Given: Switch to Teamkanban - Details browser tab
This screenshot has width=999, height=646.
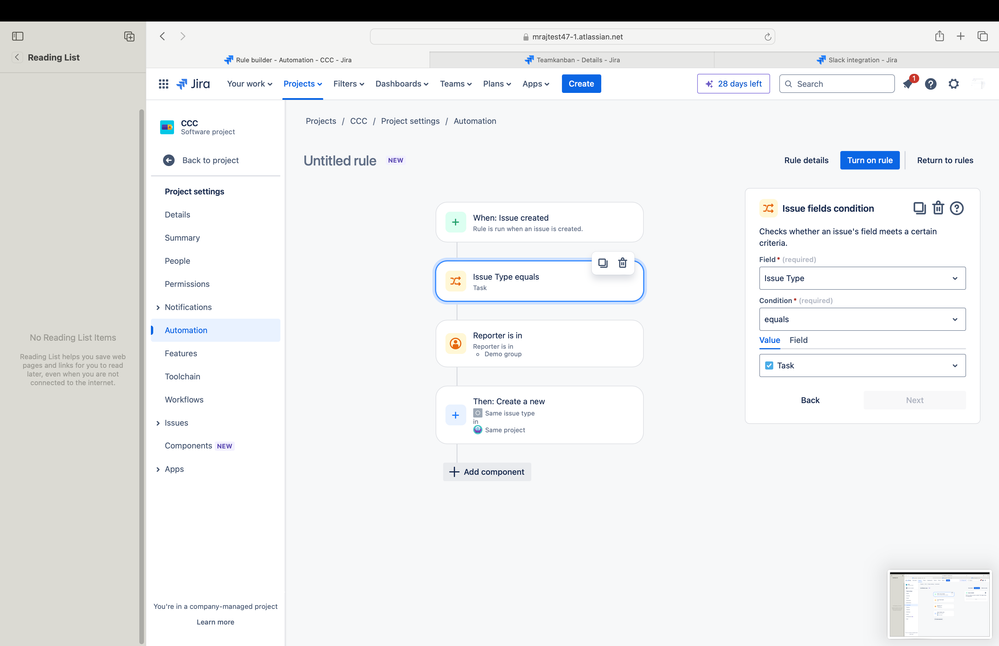Looking at the screenshot, I should point(572,60).
